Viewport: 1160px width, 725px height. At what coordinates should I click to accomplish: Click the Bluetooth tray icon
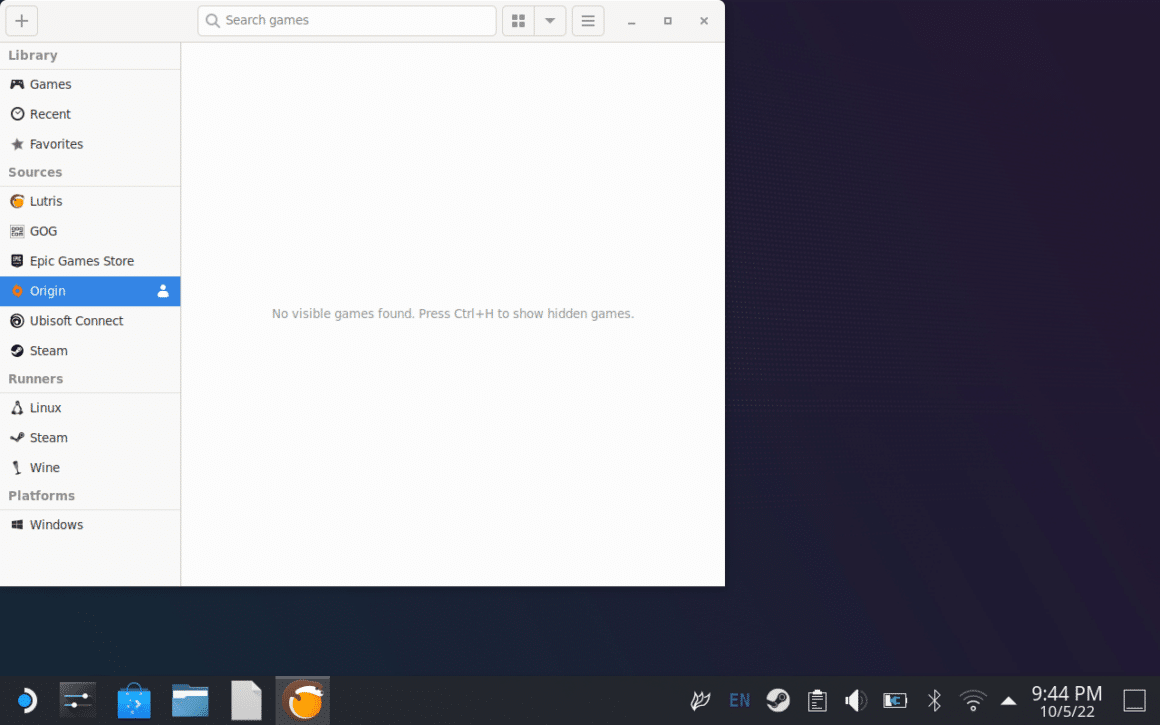pyautogui.click(x=934, y=700)
